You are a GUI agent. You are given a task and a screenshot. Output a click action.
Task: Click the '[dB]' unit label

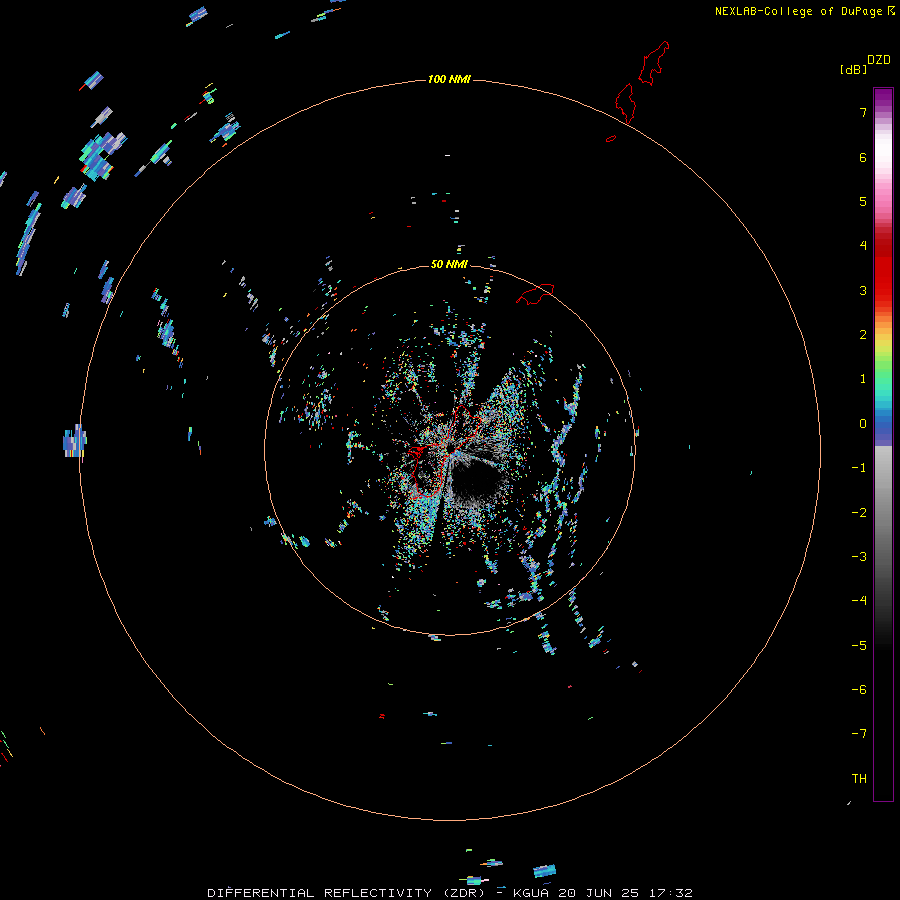(x=853, y=69)
